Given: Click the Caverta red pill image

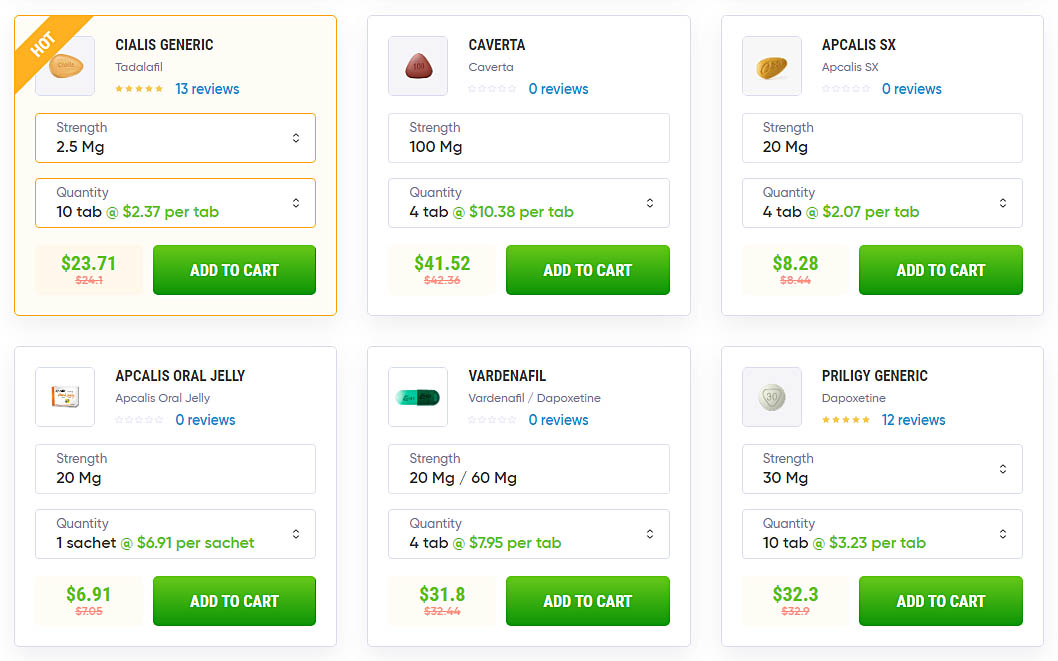Looking at the screenshot, I should [418, 65].
